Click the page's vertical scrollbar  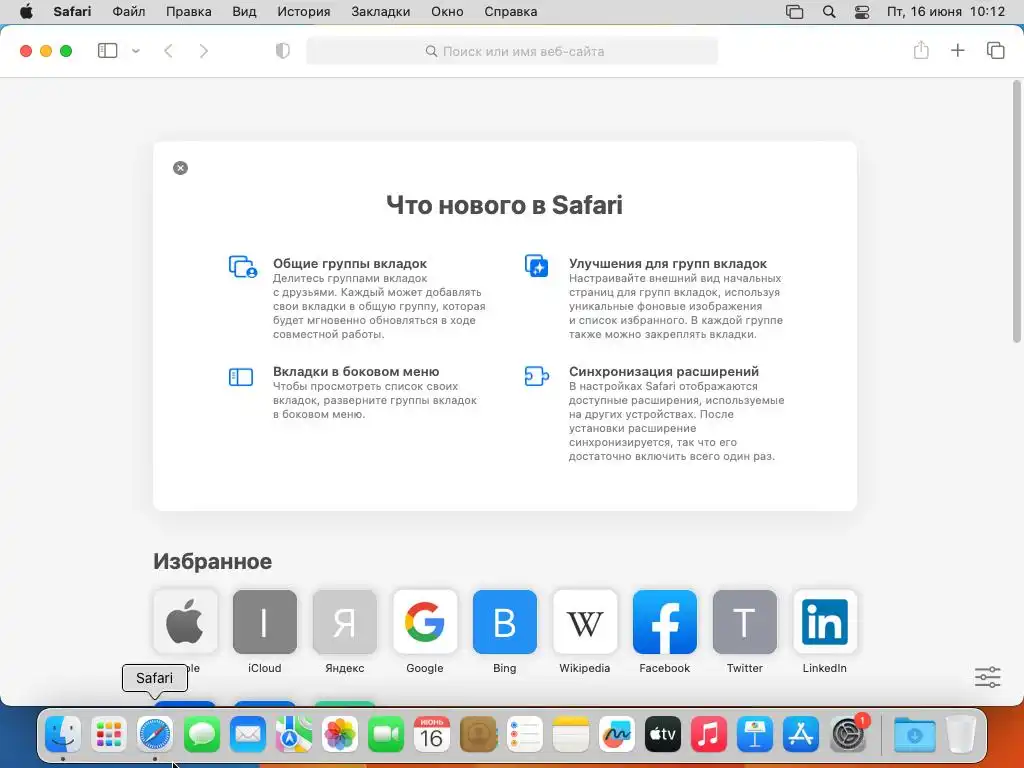1017,212
